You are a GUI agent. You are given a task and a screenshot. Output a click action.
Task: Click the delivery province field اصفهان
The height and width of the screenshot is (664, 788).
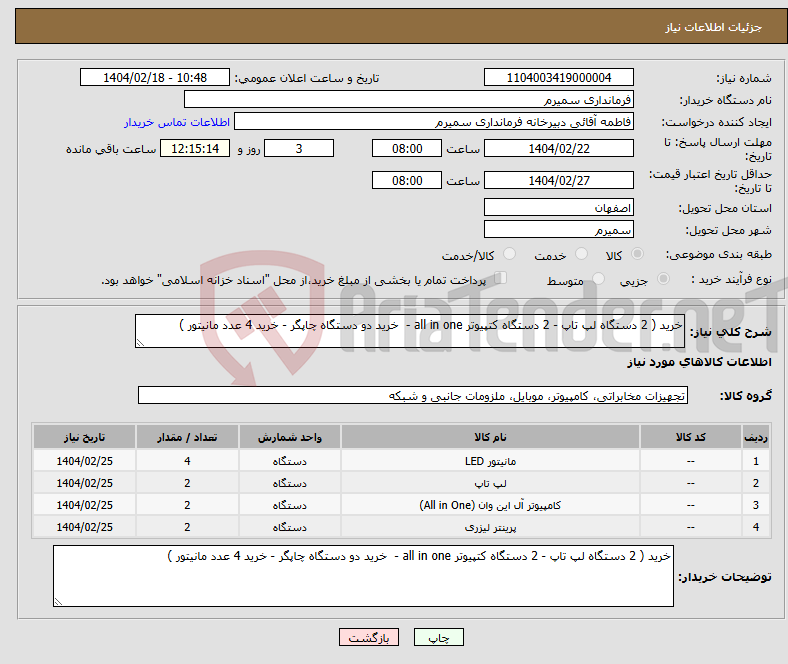[x=558, y=207]
